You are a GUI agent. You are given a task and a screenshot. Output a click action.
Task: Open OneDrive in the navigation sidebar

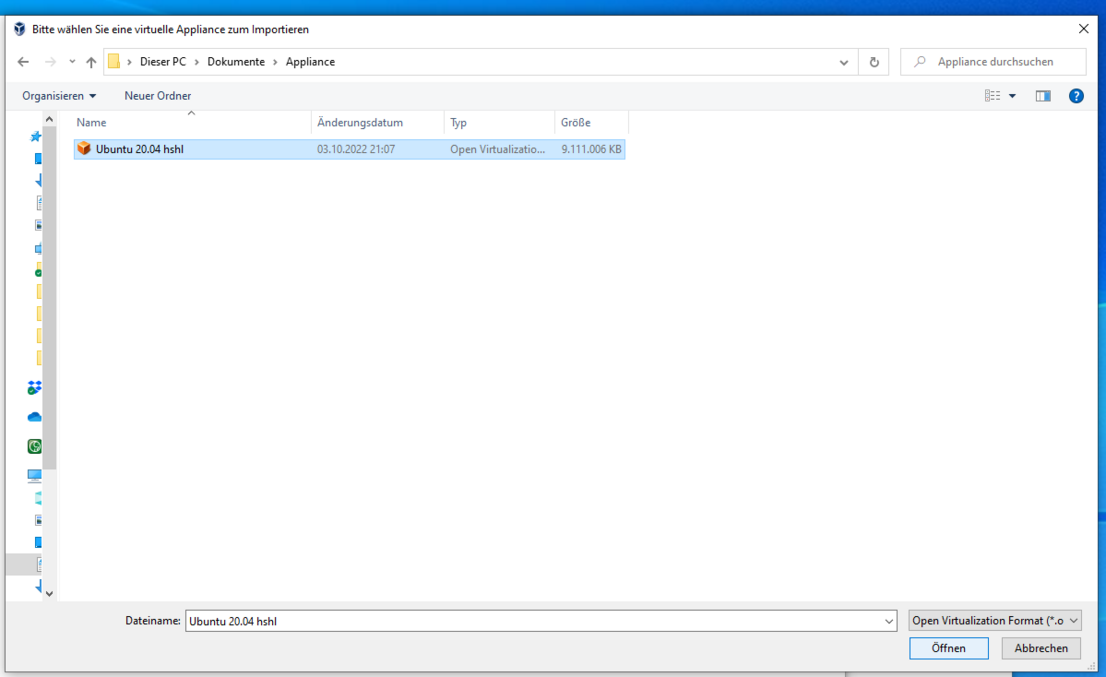[x=35, y=417]
